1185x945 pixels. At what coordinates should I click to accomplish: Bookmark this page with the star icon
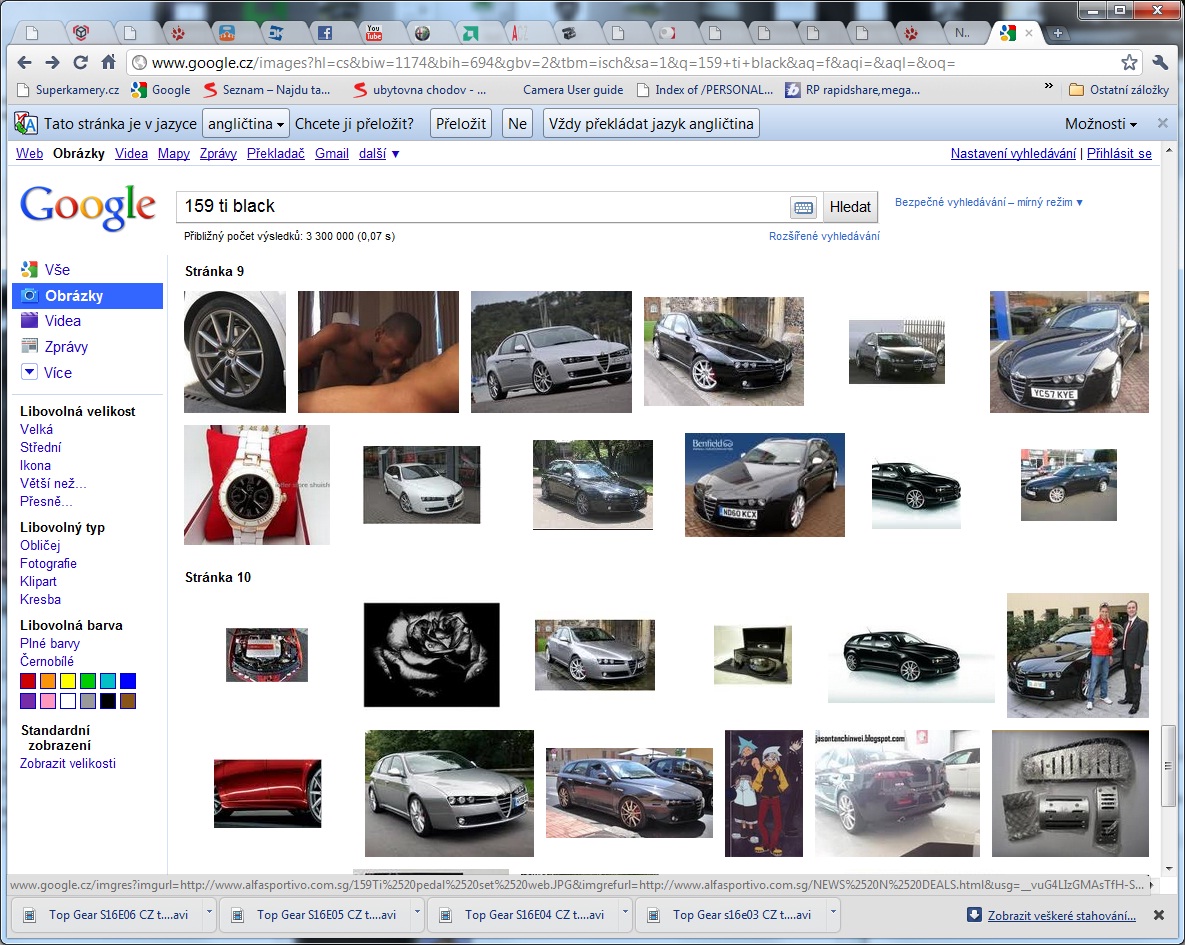1129,63
